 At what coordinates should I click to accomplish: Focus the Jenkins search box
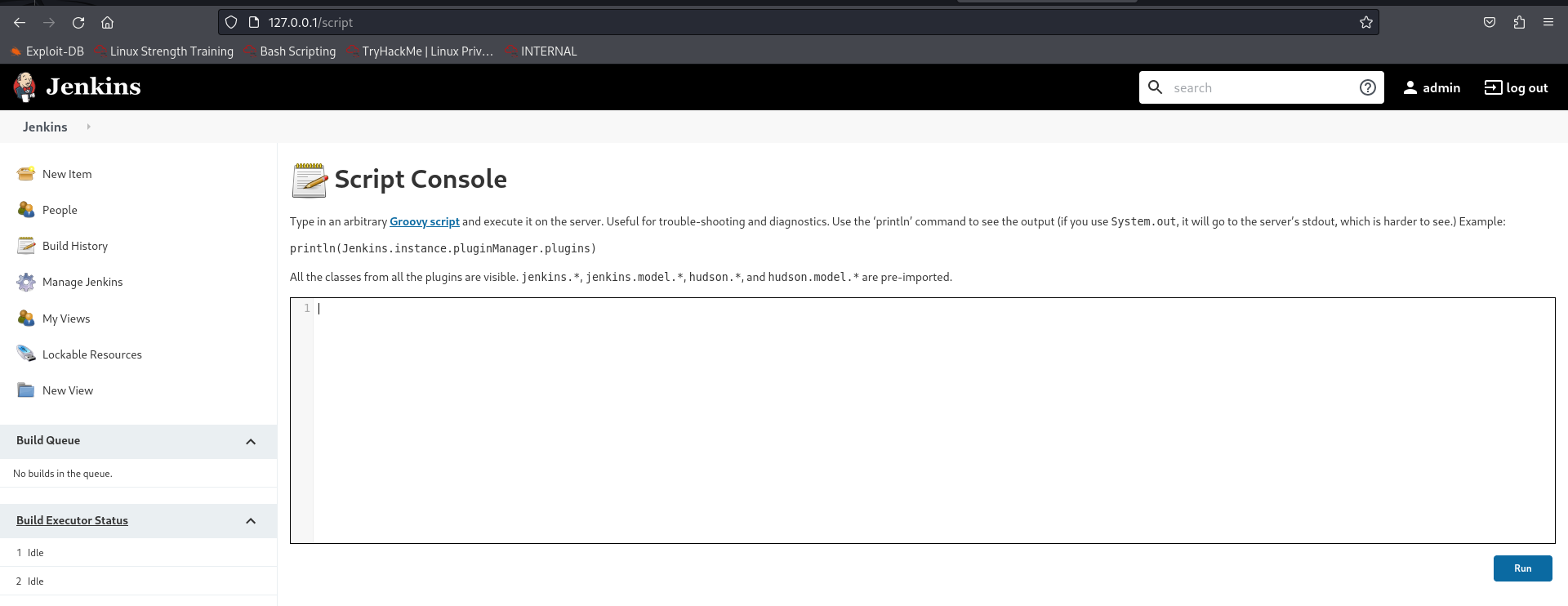coord(1258,87)
